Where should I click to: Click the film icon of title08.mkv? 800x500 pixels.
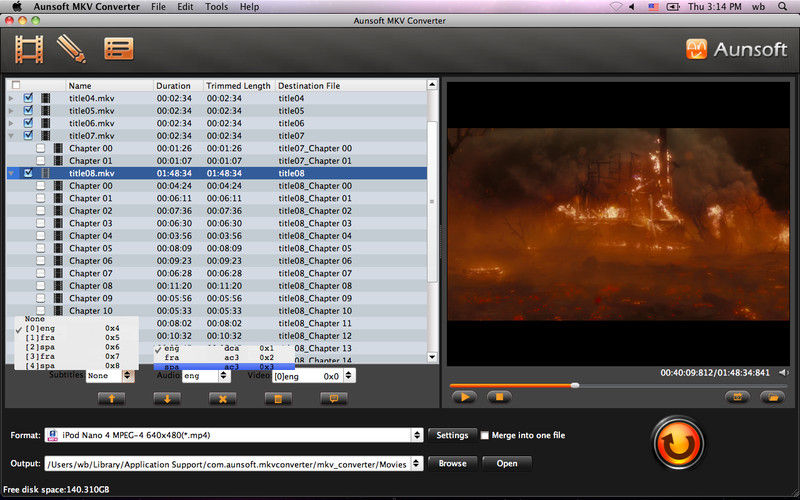click(x=46, y=173)
